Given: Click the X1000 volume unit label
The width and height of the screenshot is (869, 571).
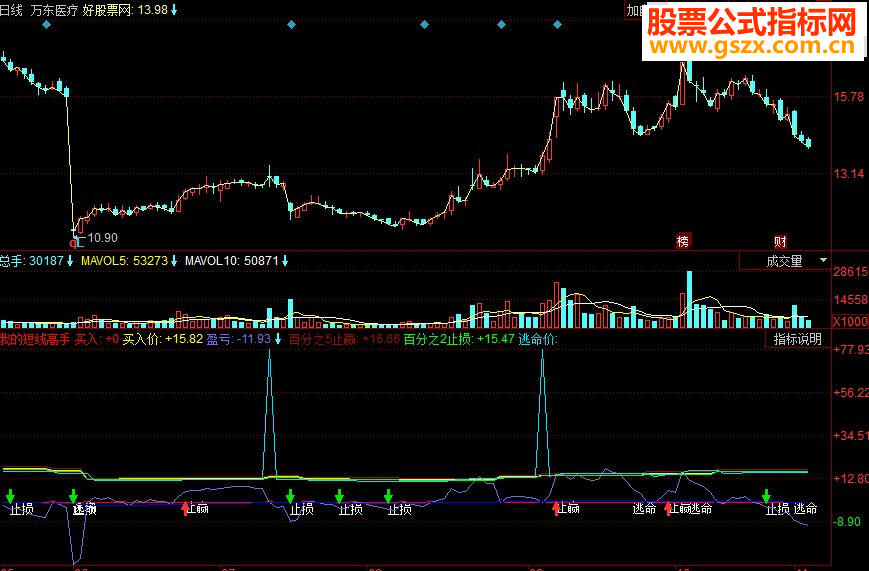Looking at the screenshot, I should (x=851, y=322).
